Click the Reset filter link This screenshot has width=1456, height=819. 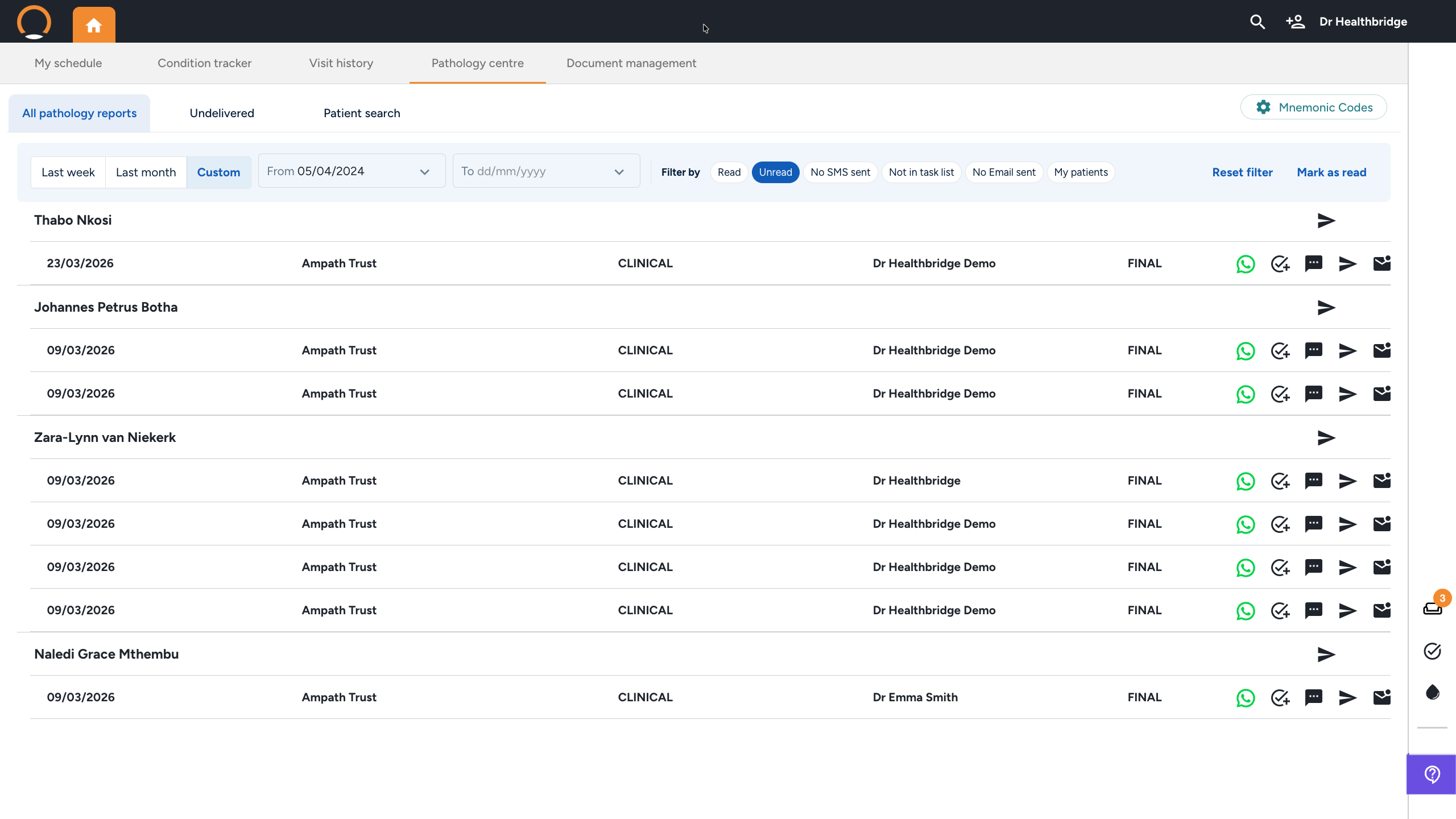coord(1242,172)
